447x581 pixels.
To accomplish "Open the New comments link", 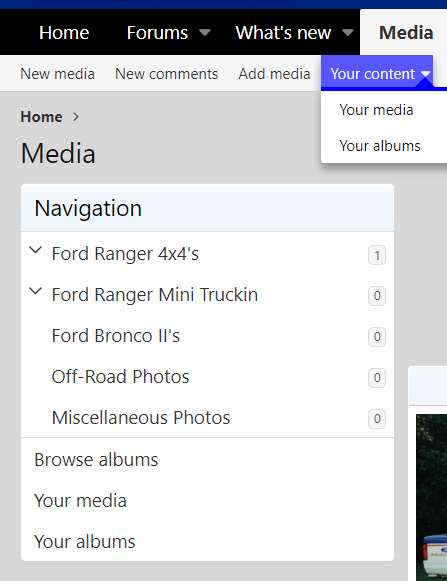I will tap(166, 74).
